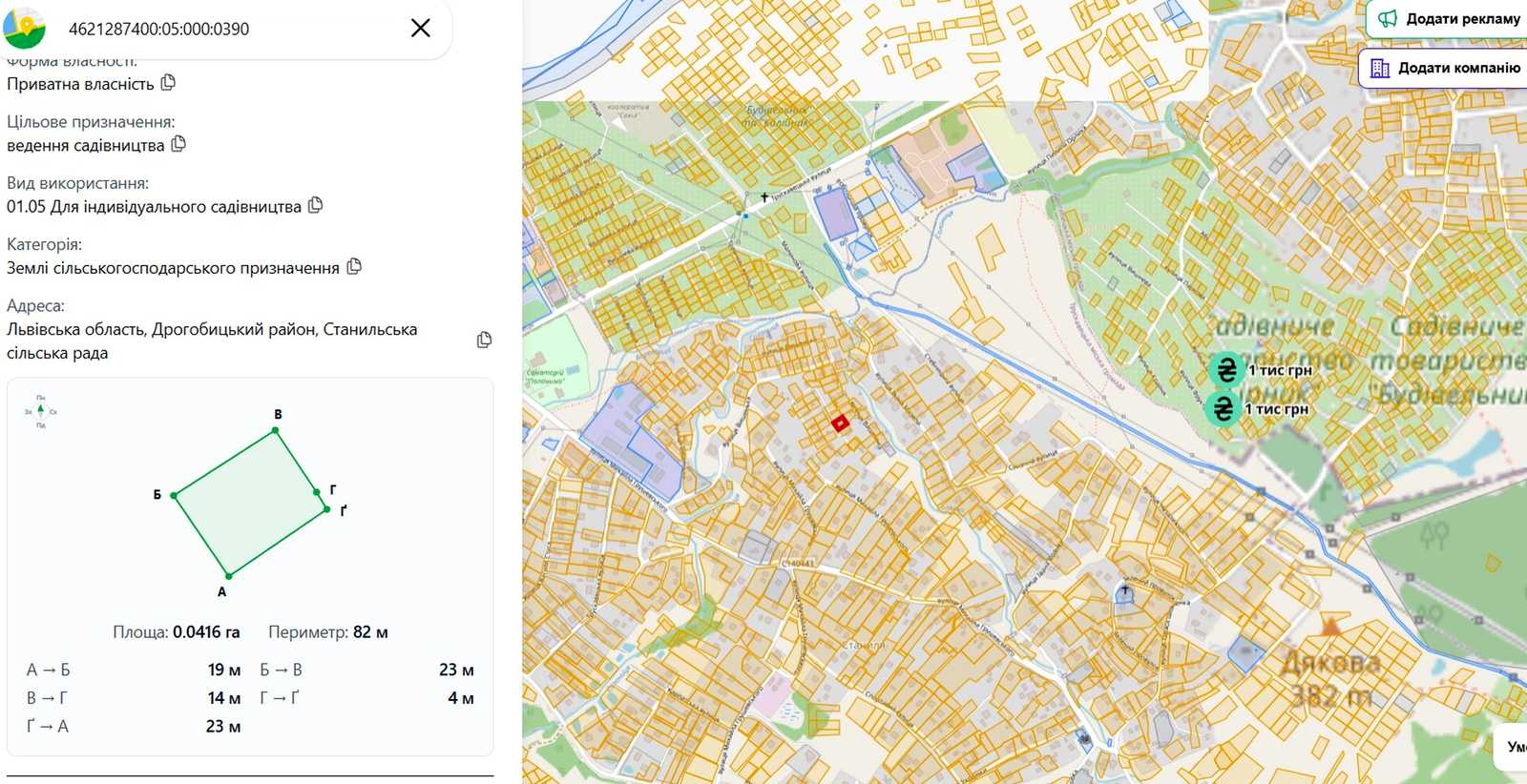Click the "Дякова" peak name on the map
1527x784 pixels.
click(1330, 663)
